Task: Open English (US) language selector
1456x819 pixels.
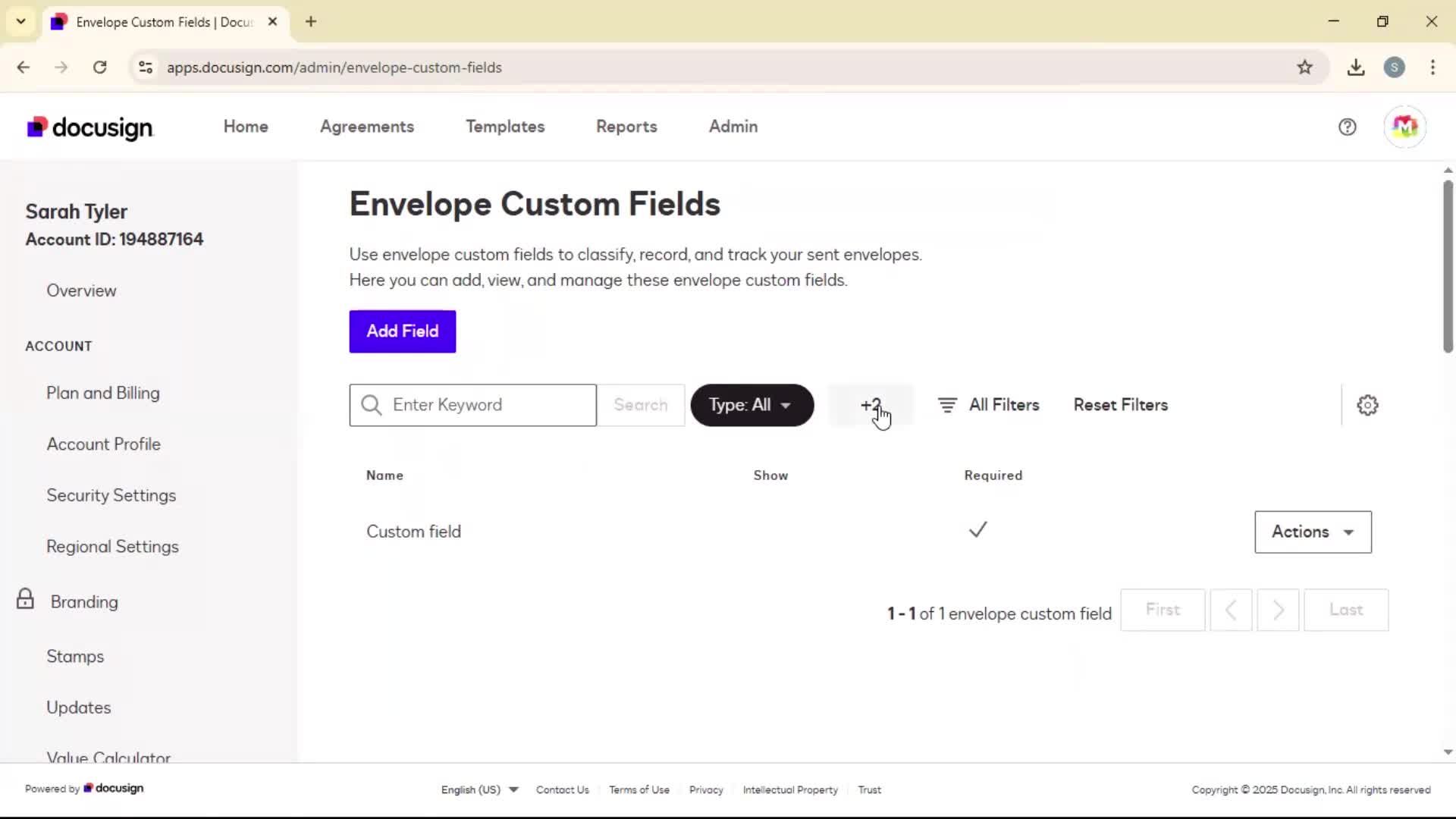Action: [x=479, y=789]
